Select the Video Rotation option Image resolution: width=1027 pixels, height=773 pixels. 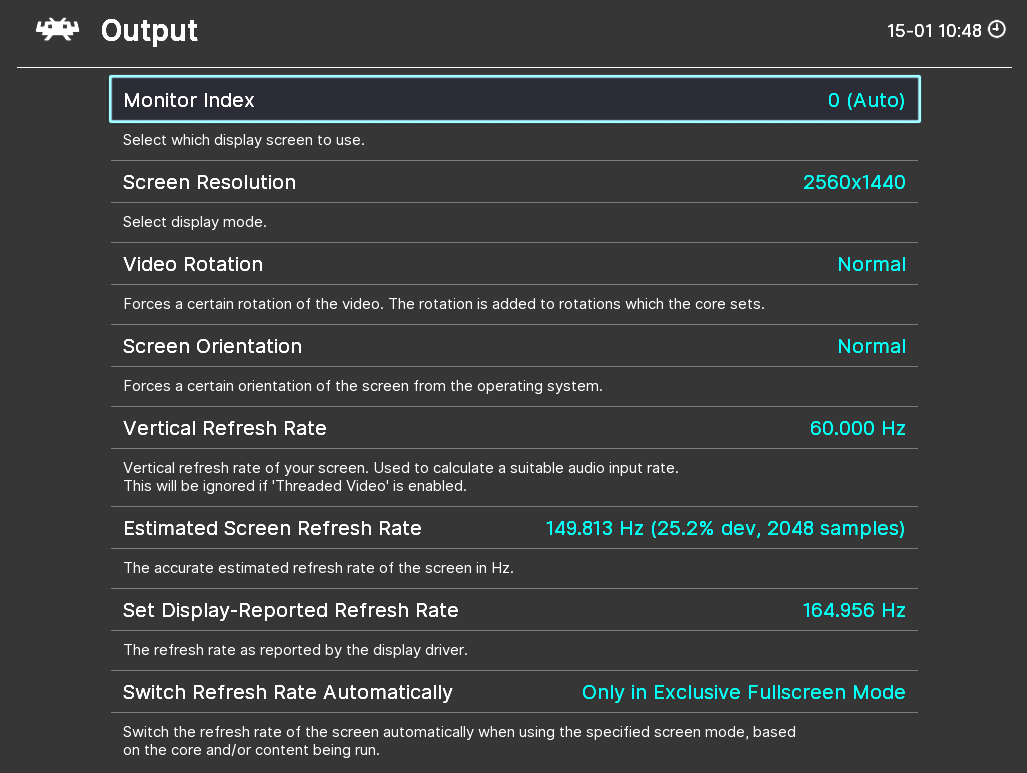tap(515, 264)
